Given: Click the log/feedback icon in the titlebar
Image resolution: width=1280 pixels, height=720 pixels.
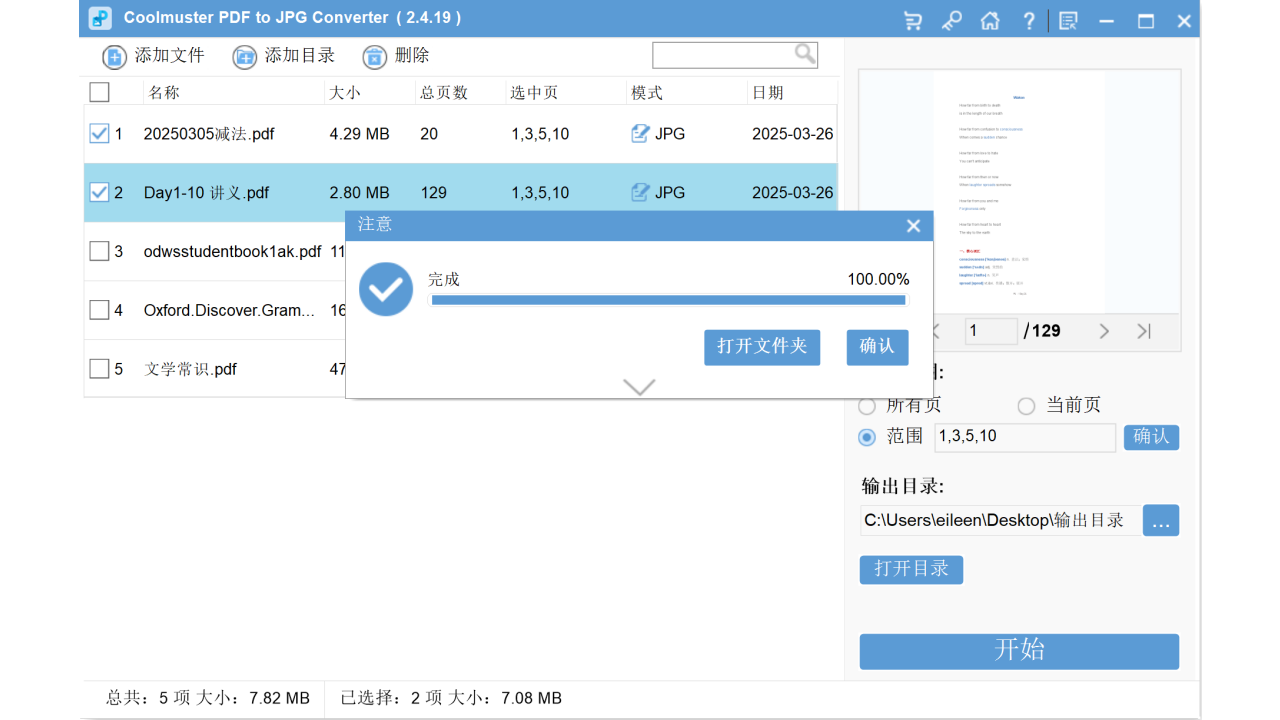Looking at the screenshot, I should pos(1068,19).
